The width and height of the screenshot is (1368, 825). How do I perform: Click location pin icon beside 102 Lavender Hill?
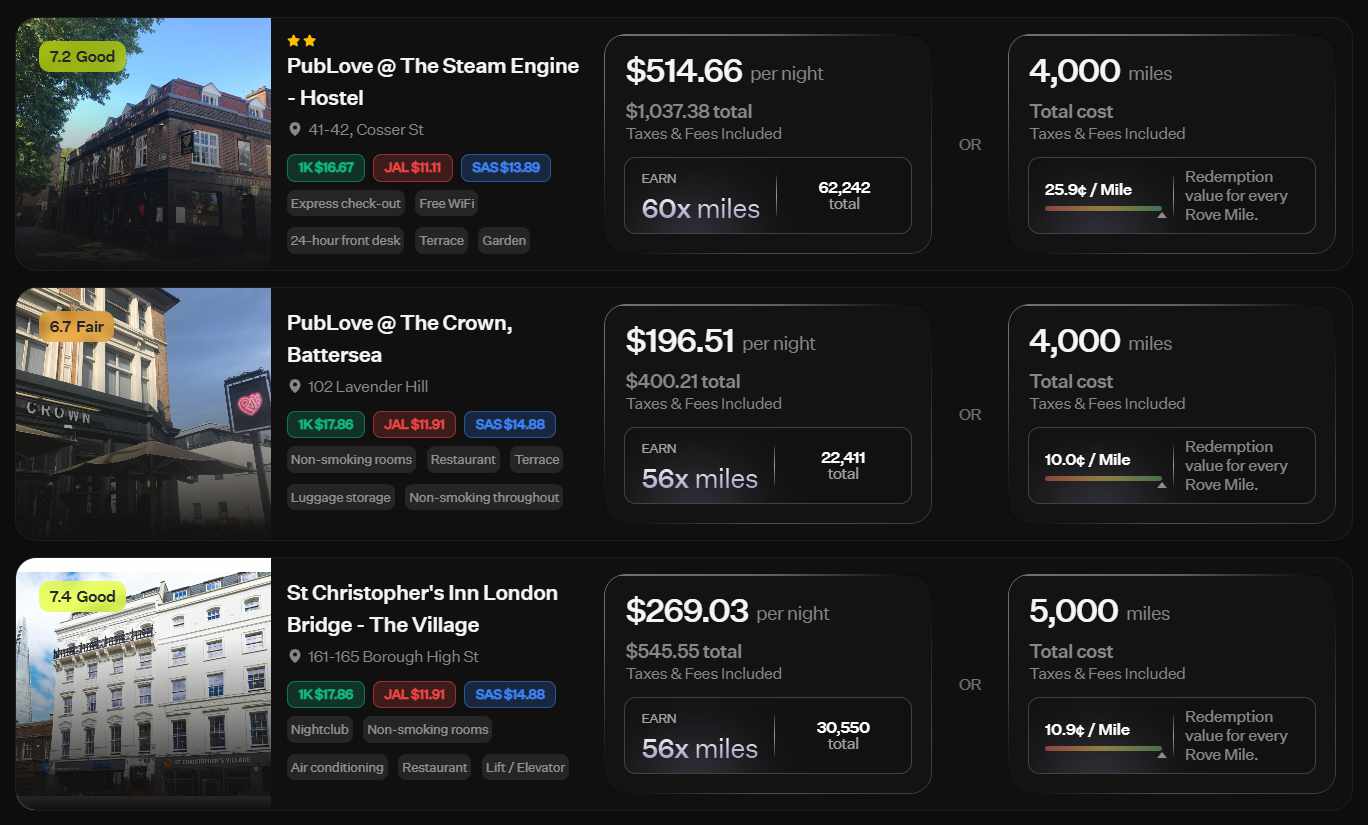(x=295, y=387)
